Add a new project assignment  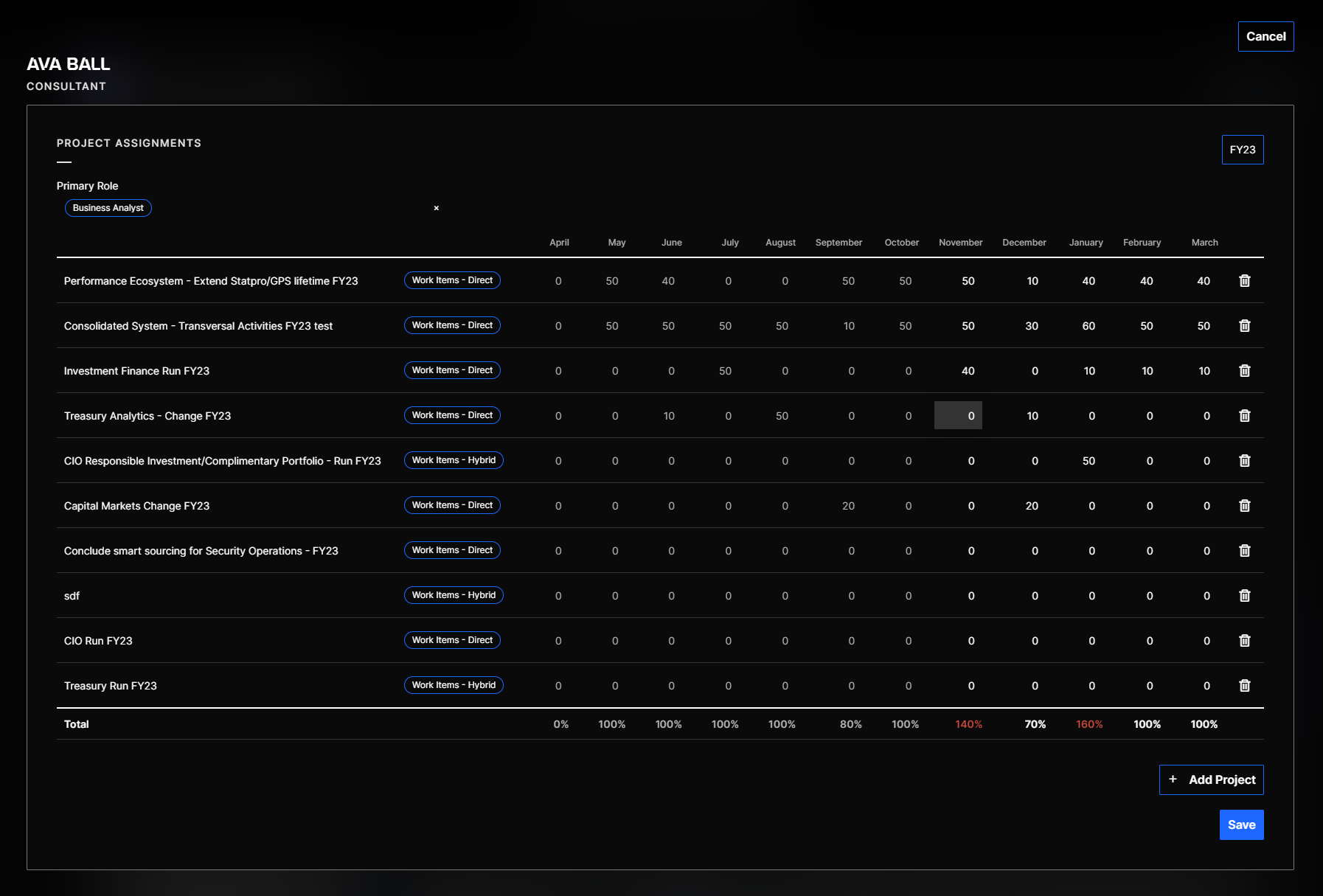(1211, 780)
